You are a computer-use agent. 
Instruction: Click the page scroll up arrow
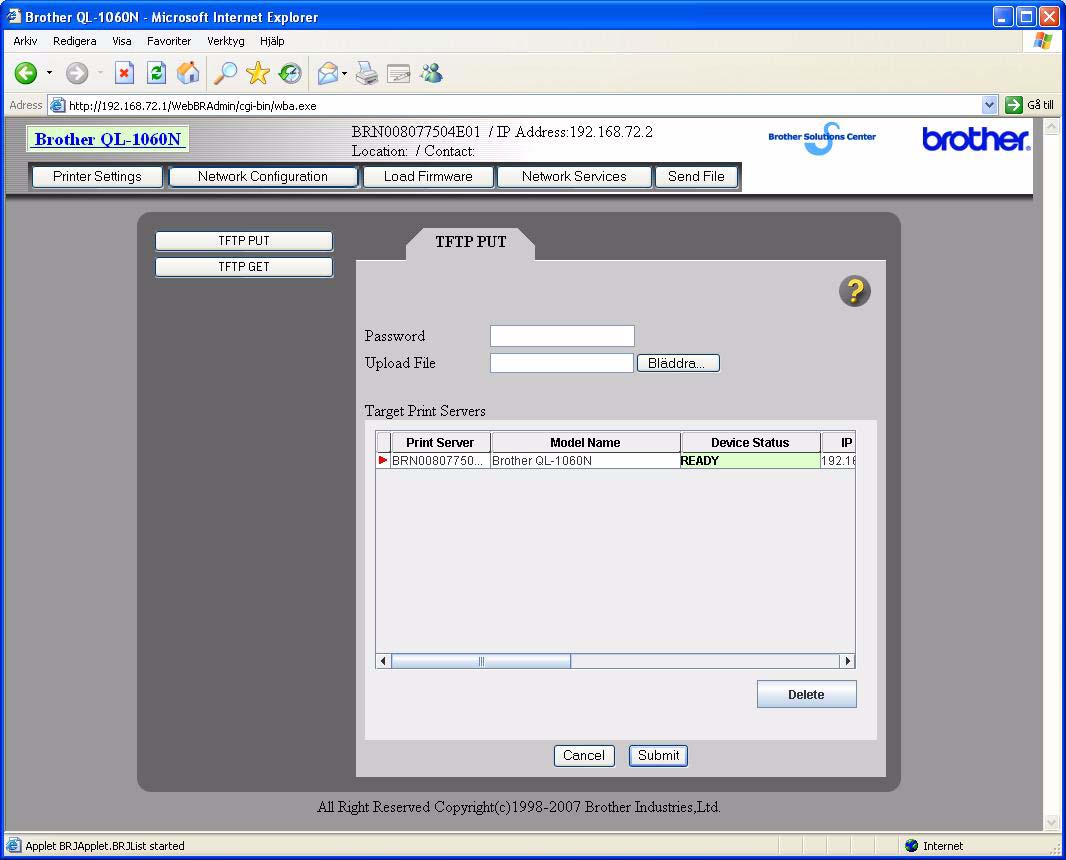tap(1051, 126)
